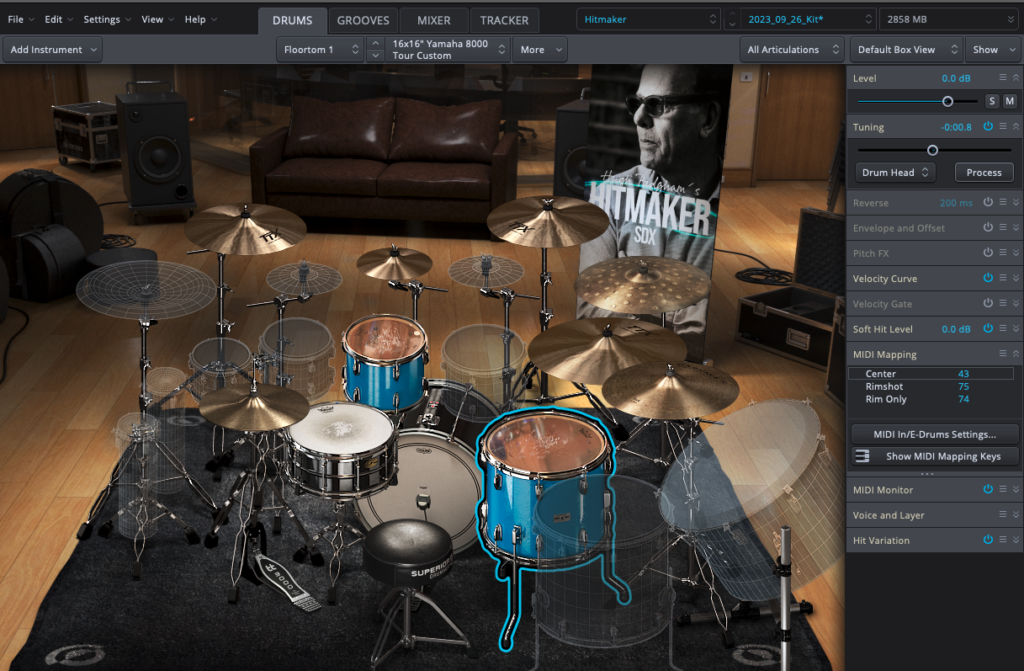Solo the selected drum with S button
The image size is (1024, 671).
coord(992,101)
